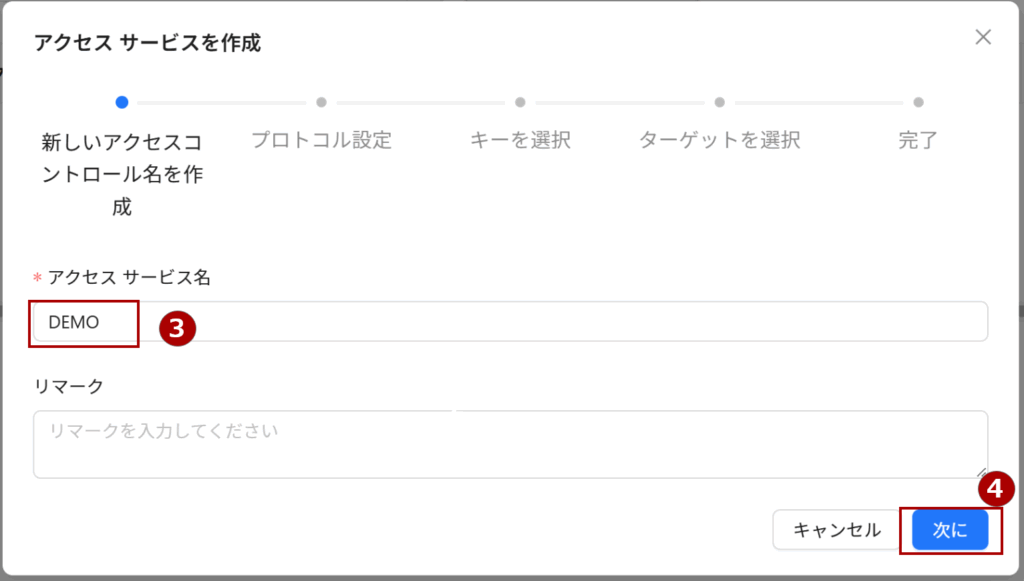This screenshot has width=1024, height=581.
Task: Grab the リマーク text area resize handle
Action: tap(982, 472)
